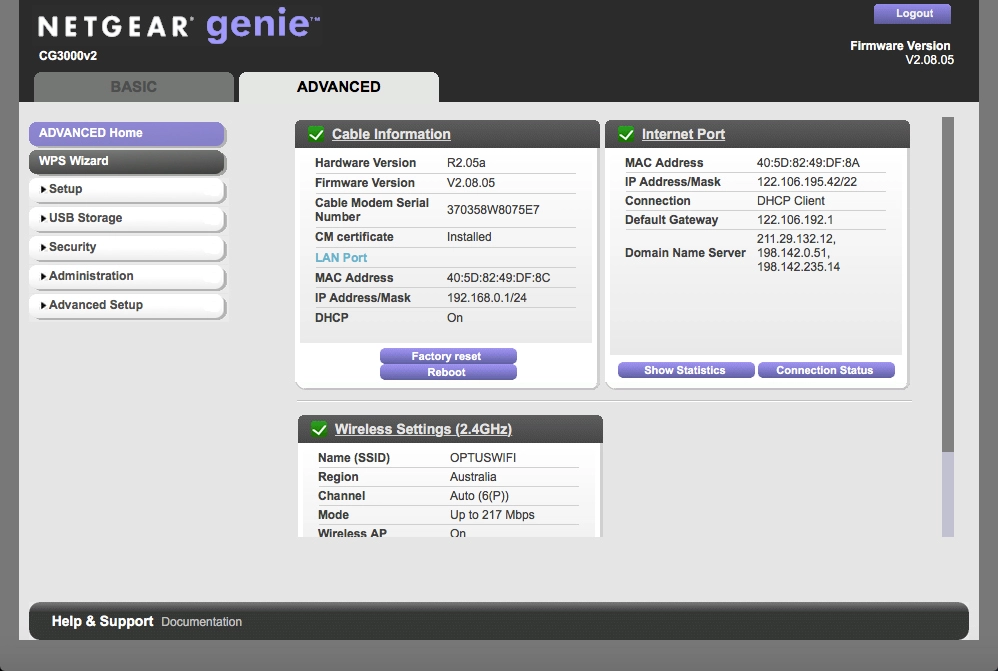Click the Channel value Auto (6(P))
The image size is (998, 671).
coord(479,496)
